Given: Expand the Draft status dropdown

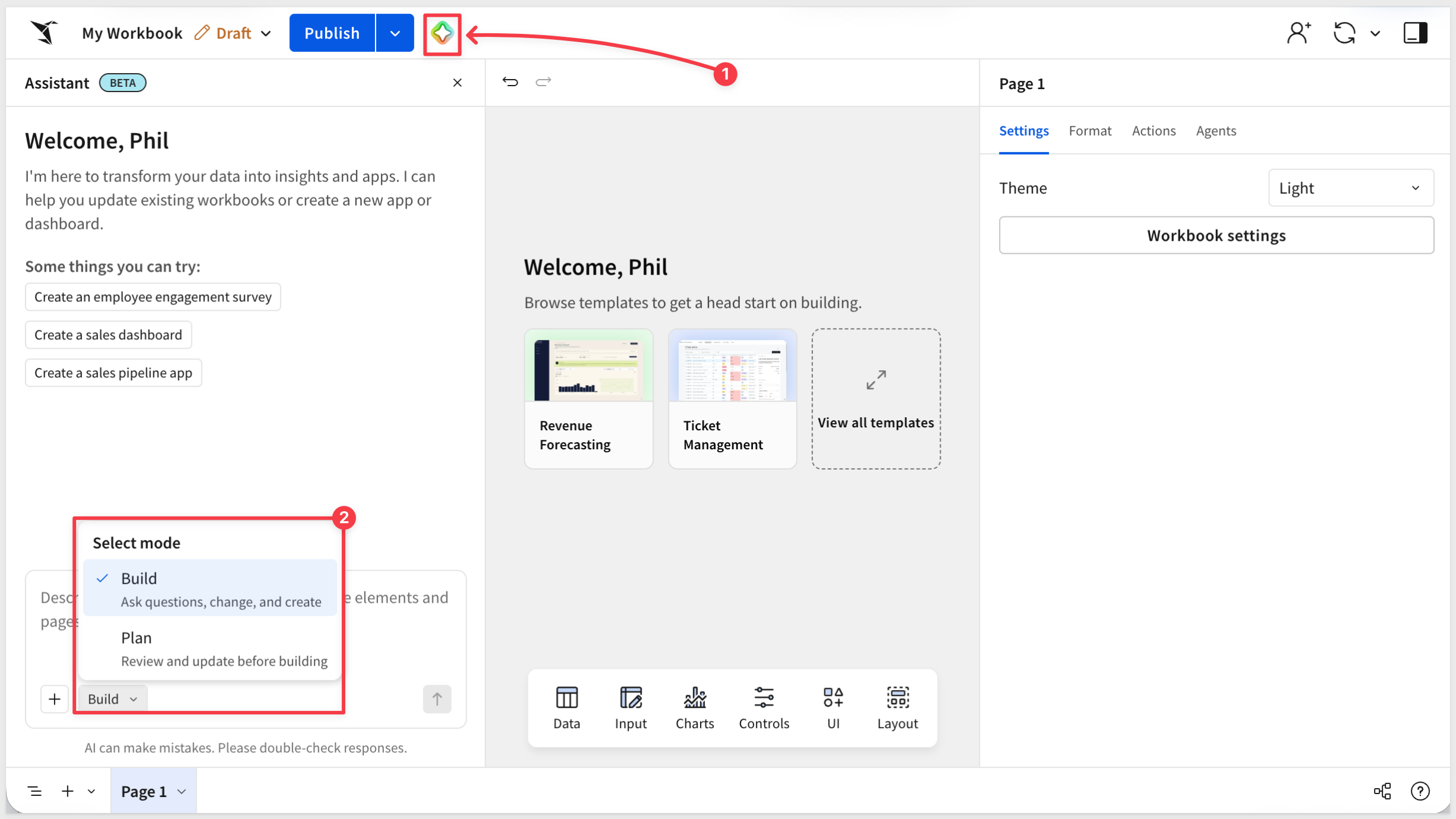Looking at the screenshot, I should coord(266,34).
